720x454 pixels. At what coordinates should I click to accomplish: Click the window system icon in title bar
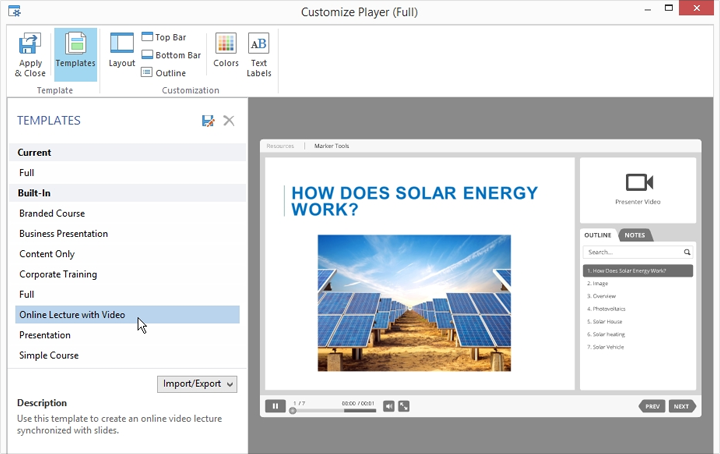pos(15,10)
